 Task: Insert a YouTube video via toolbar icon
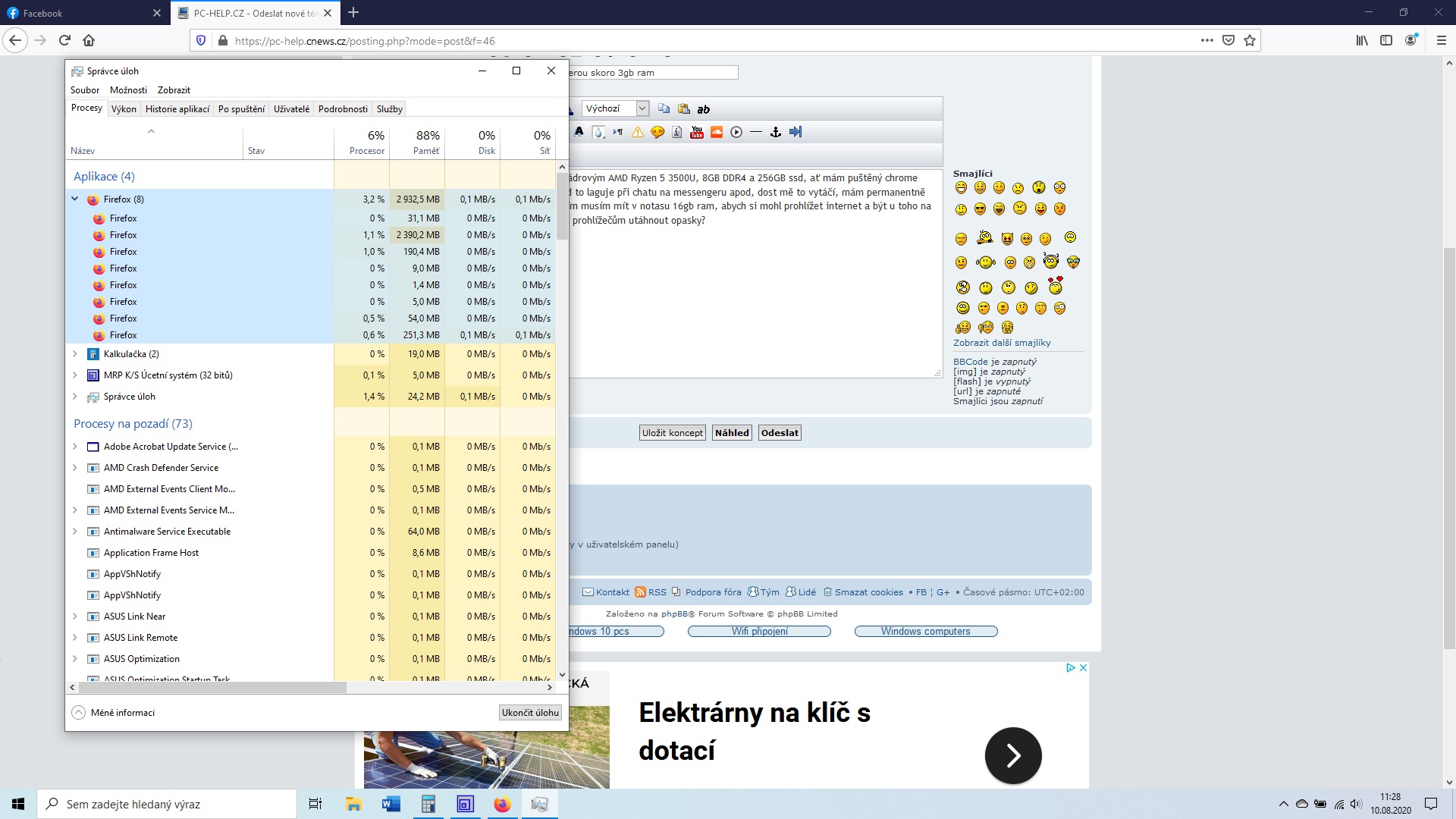pyautogui.click(x=697, y=132)
